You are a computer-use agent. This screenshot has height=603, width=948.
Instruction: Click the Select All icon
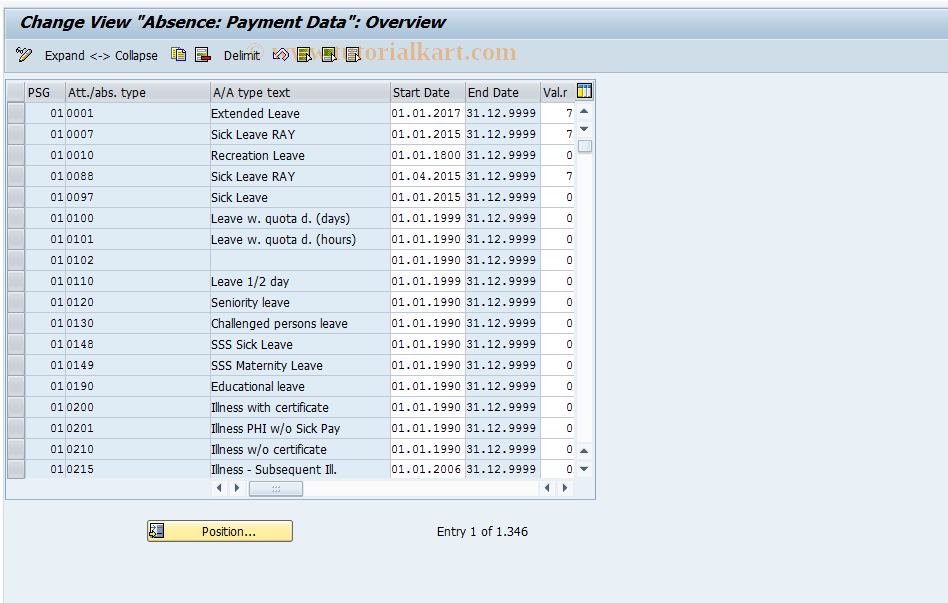[x=304, y=55]
